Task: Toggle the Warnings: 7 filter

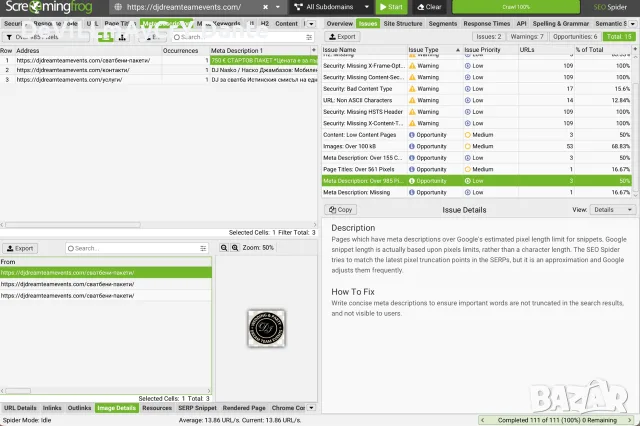Action: 527,37
